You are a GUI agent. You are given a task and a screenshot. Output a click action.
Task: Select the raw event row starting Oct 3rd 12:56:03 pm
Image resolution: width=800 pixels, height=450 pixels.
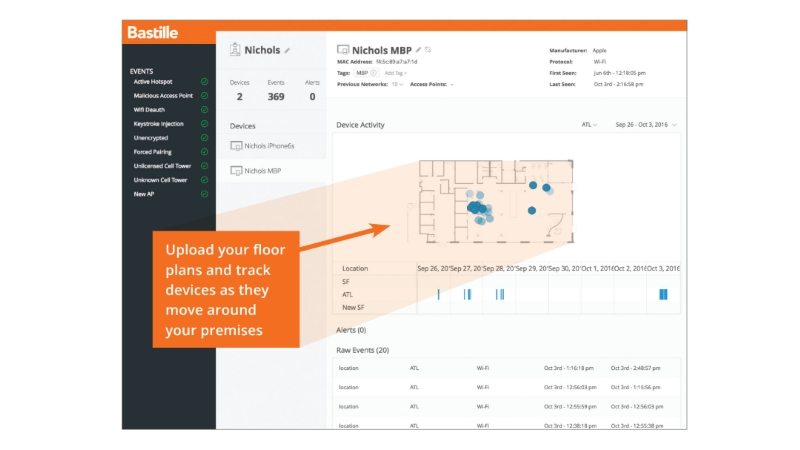(506, 387)
